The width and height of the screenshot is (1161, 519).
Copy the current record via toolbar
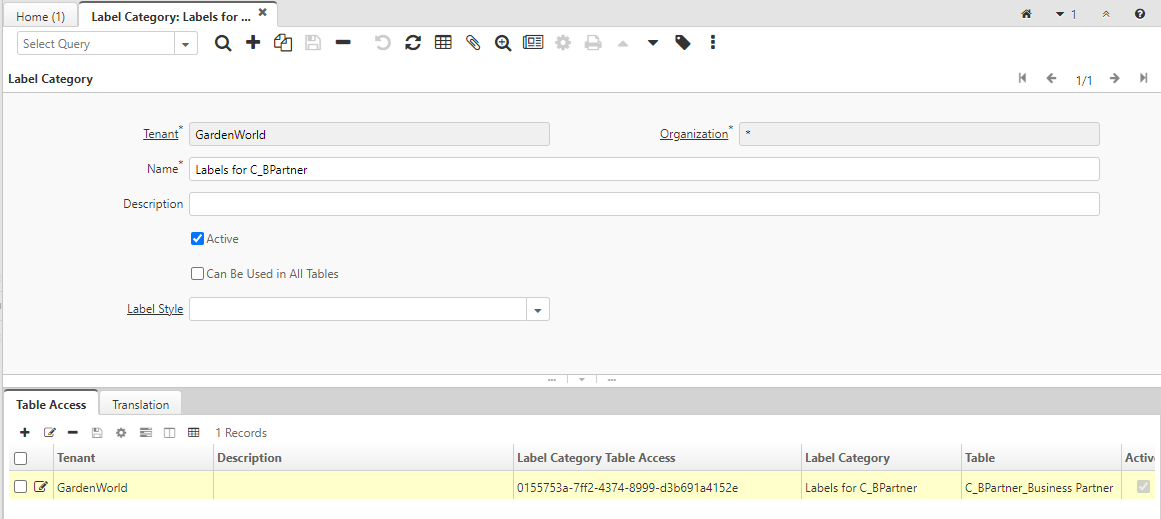(x=283, y=43)
